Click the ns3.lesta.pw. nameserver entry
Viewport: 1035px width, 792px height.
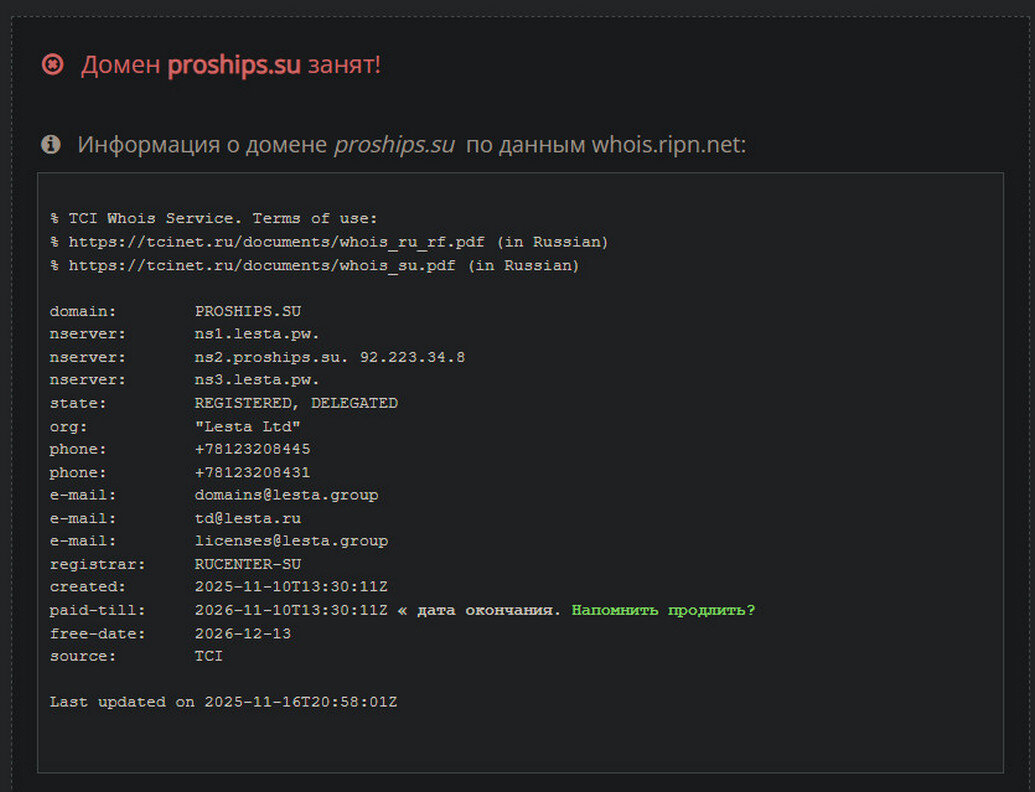[x=257, y=380]
